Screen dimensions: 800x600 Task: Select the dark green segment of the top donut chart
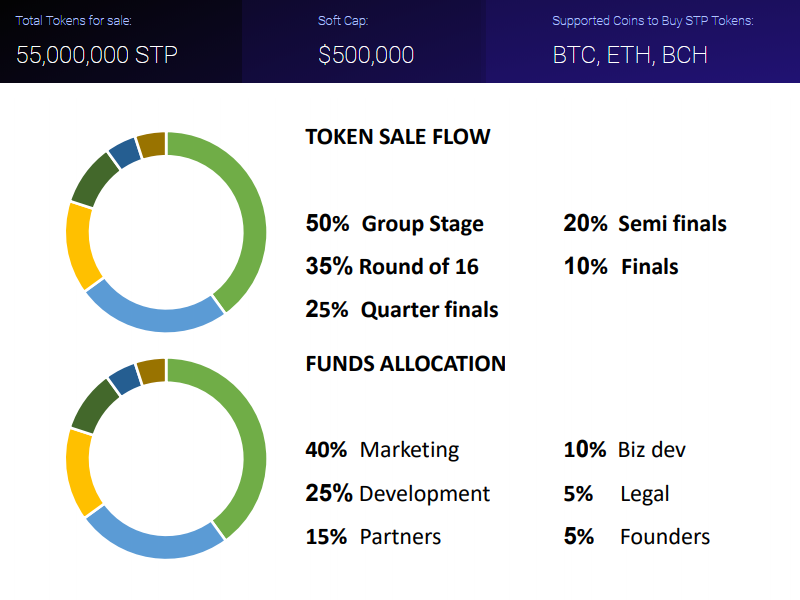click(x=94, y=177)
